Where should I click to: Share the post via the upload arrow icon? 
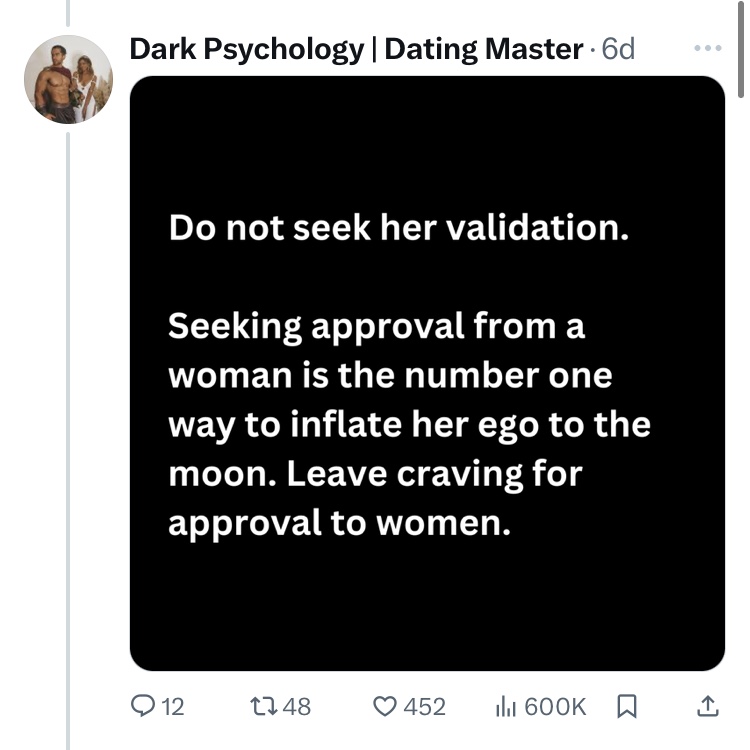click(x=706, y=706)
